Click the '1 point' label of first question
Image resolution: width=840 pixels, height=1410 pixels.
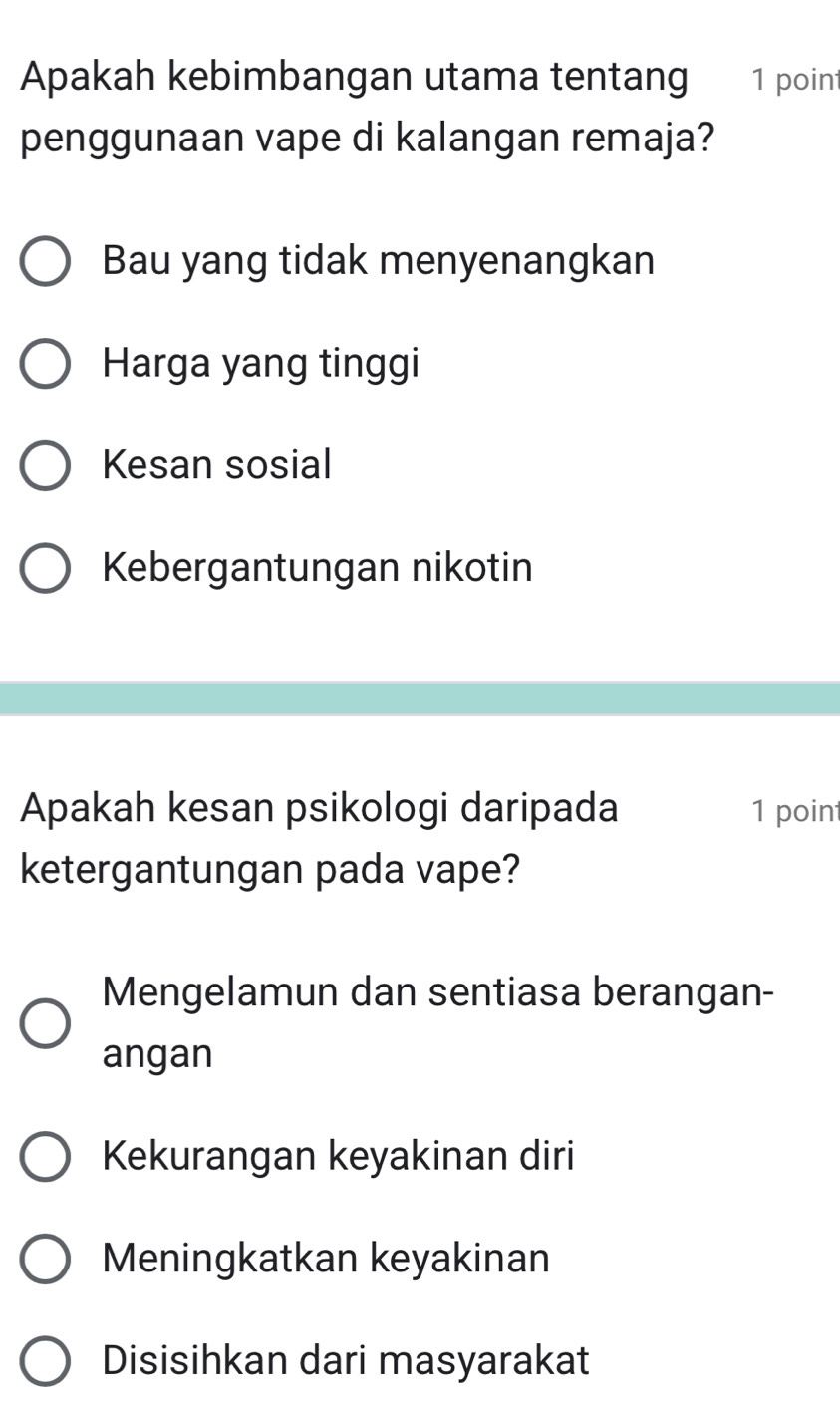click(x=795, y=81)
